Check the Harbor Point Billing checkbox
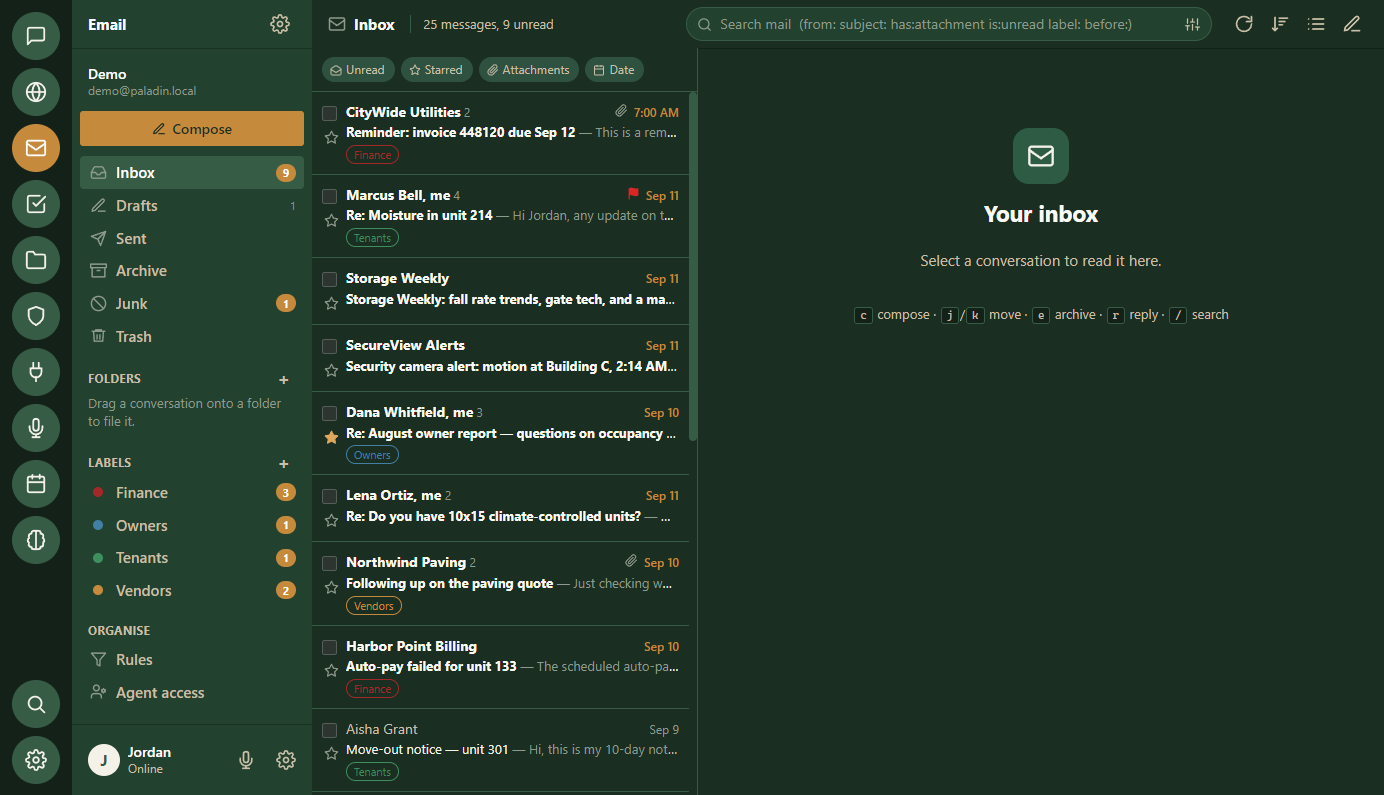 [x=329, y=647]
